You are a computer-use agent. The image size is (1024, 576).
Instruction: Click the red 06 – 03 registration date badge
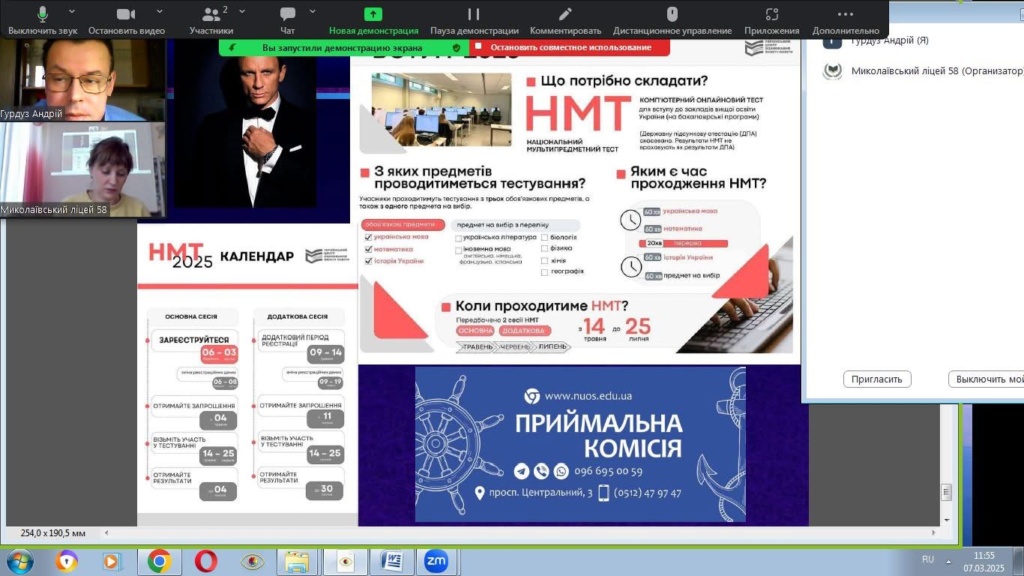(219, 354)
